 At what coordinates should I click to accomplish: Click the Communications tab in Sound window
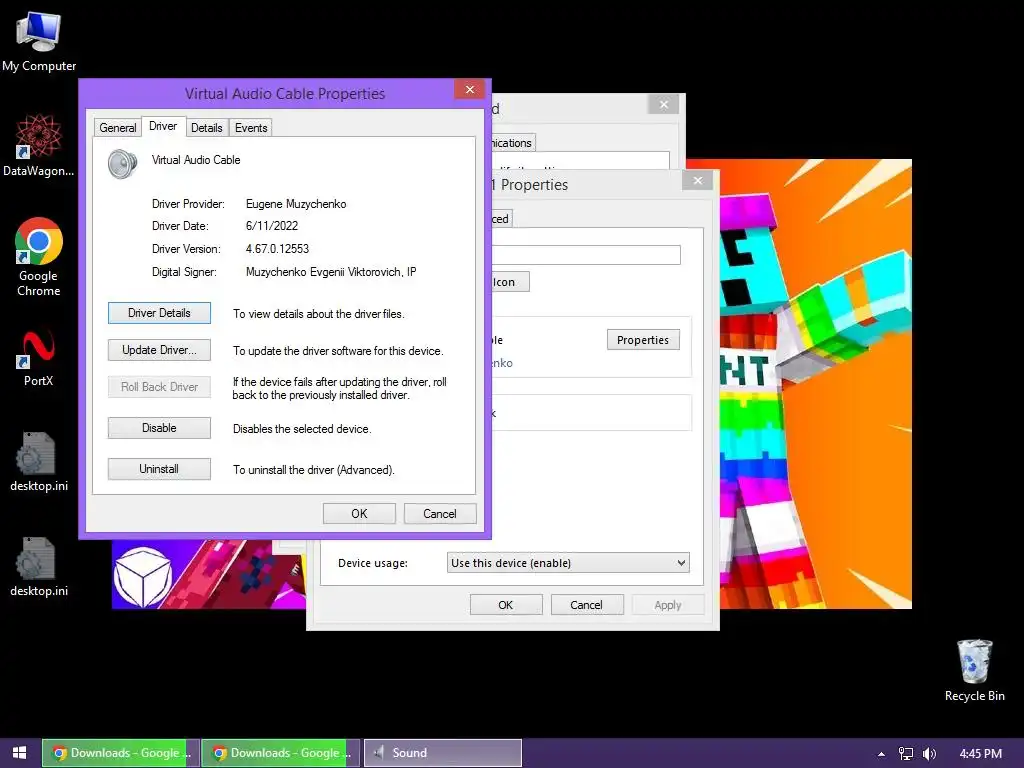click(x=513, y=143)
